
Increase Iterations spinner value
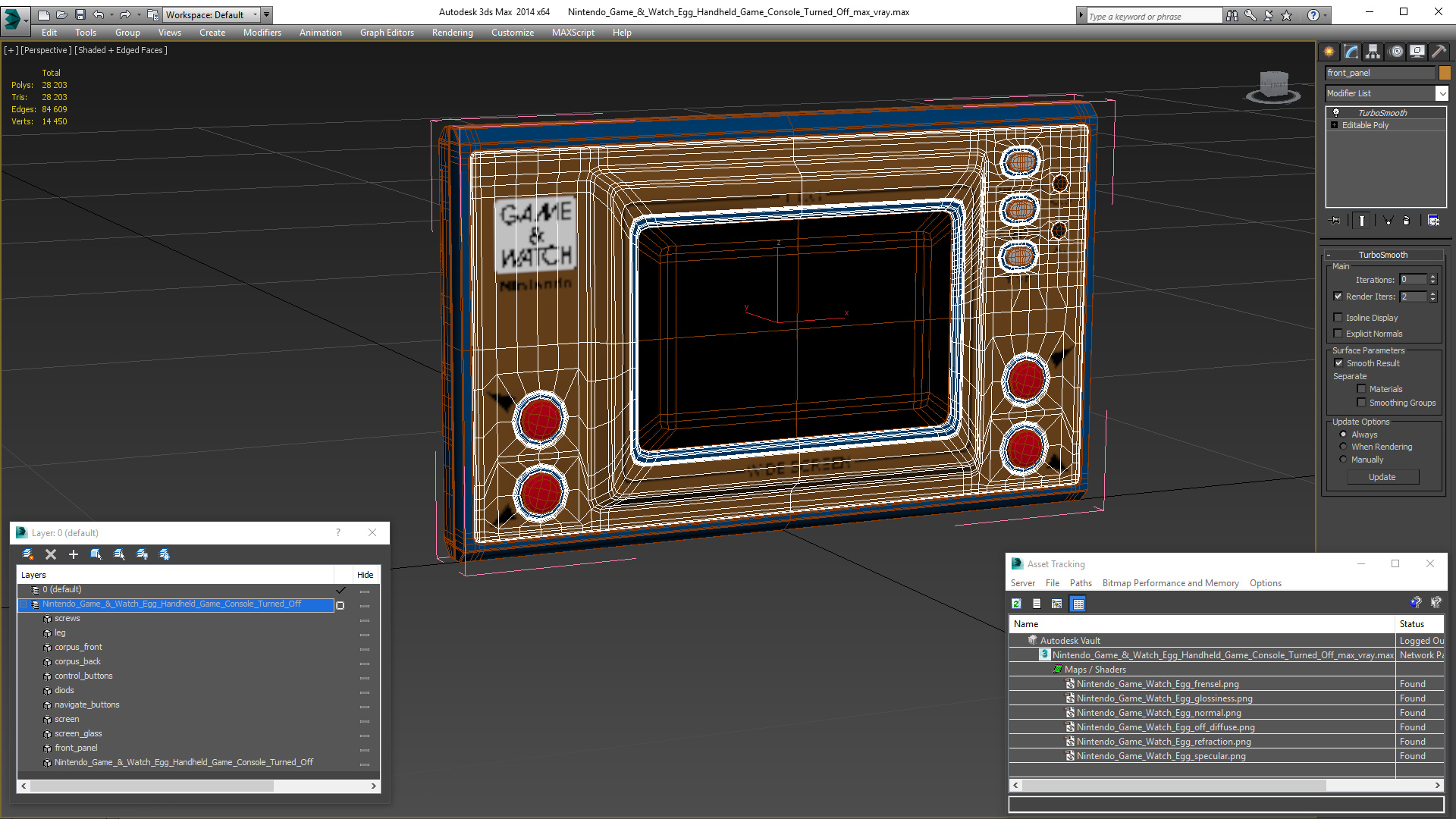pyautogui.click(x=1432, y=277)
